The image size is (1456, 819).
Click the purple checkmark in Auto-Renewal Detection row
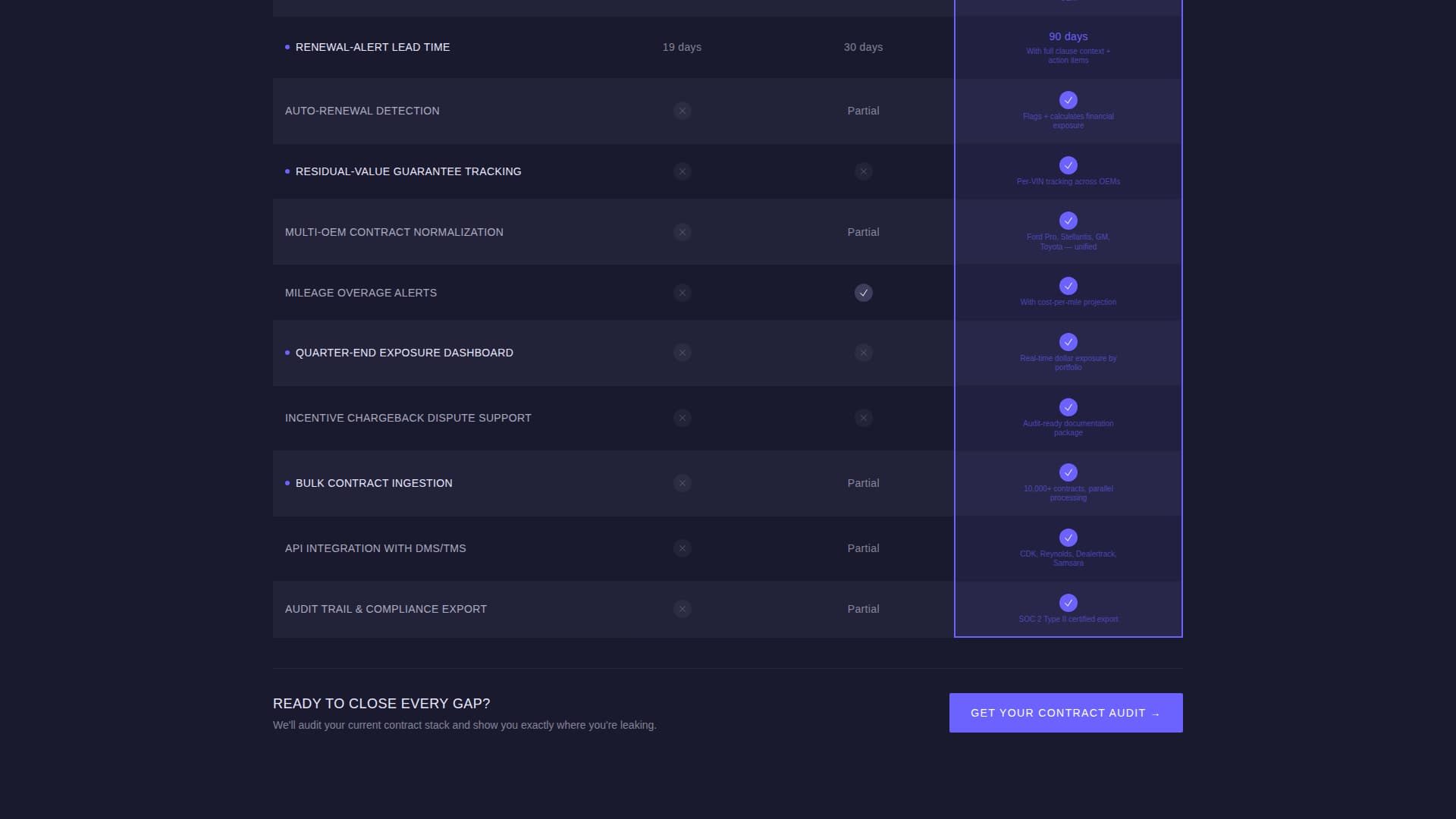point(1068,100)
